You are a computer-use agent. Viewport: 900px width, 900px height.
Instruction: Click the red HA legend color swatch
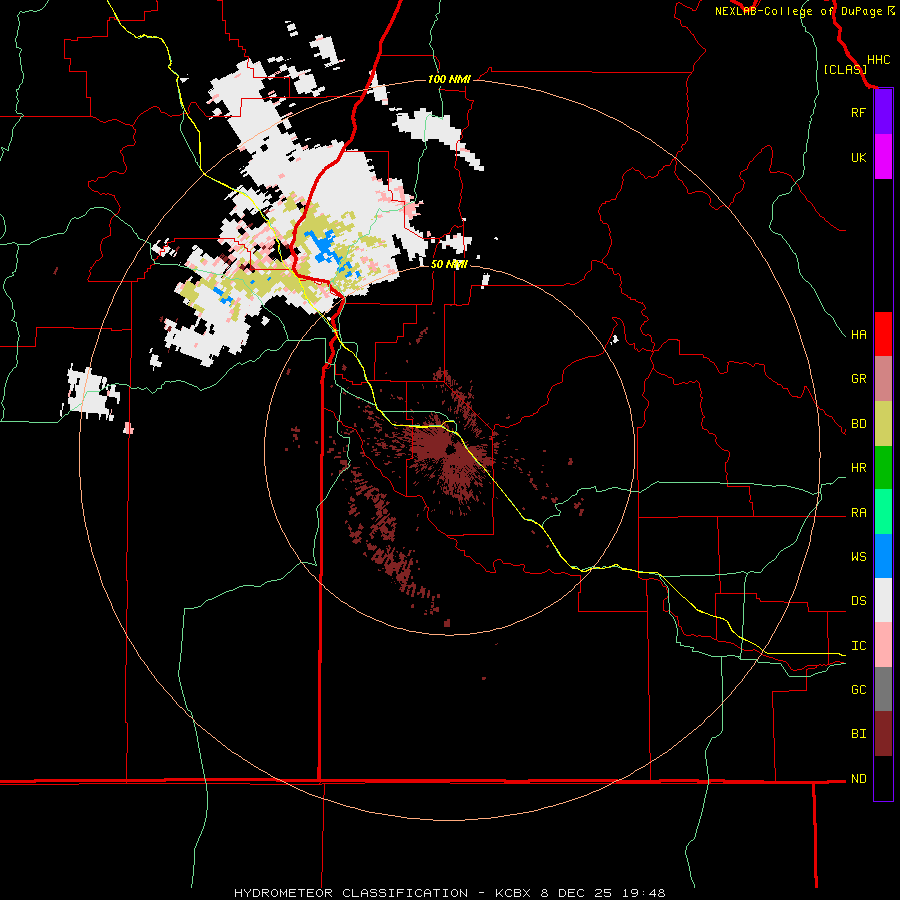click(883, 334)
